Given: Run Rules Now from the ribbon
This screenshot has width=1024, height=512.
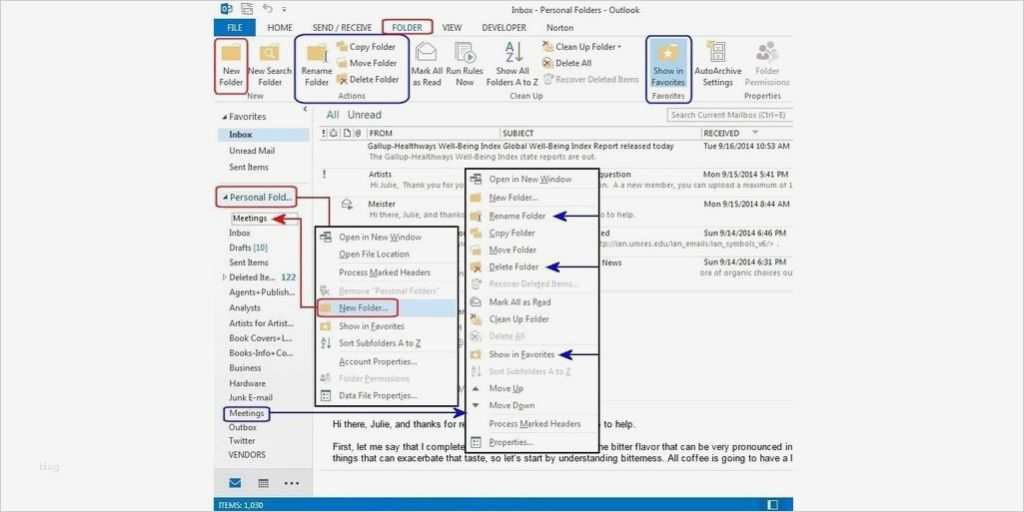Looking at the screenshot, I should (x=464, y=65).
